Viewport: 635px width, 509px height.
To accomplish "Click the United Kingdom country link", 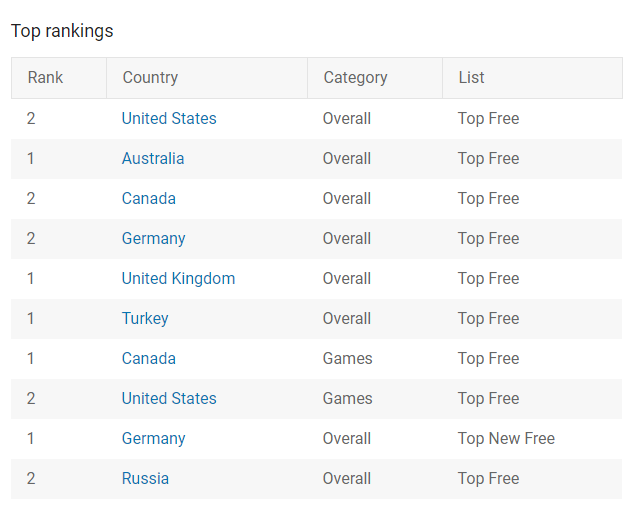I will click(x=178, y=278).
